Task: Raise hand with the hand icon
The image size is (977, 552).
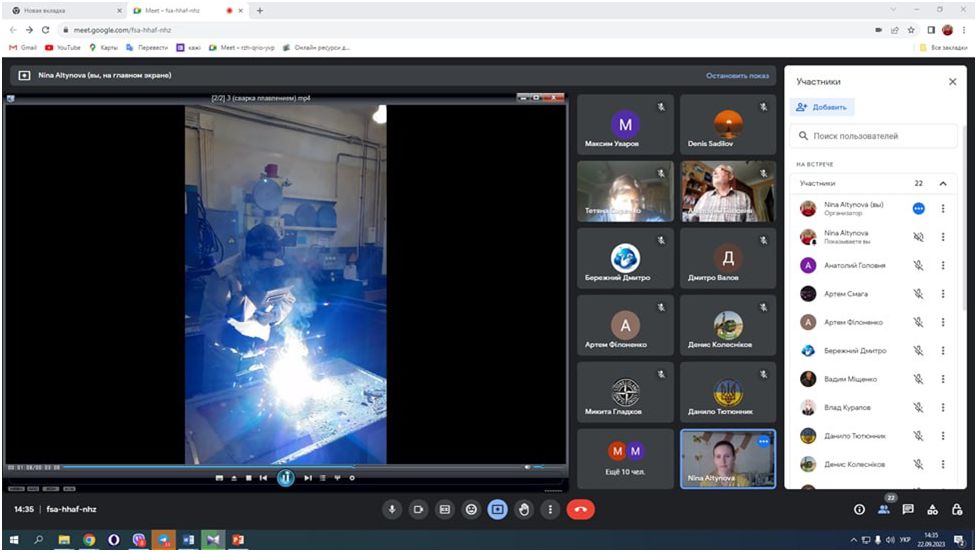Action: click(x=524, y=510)
